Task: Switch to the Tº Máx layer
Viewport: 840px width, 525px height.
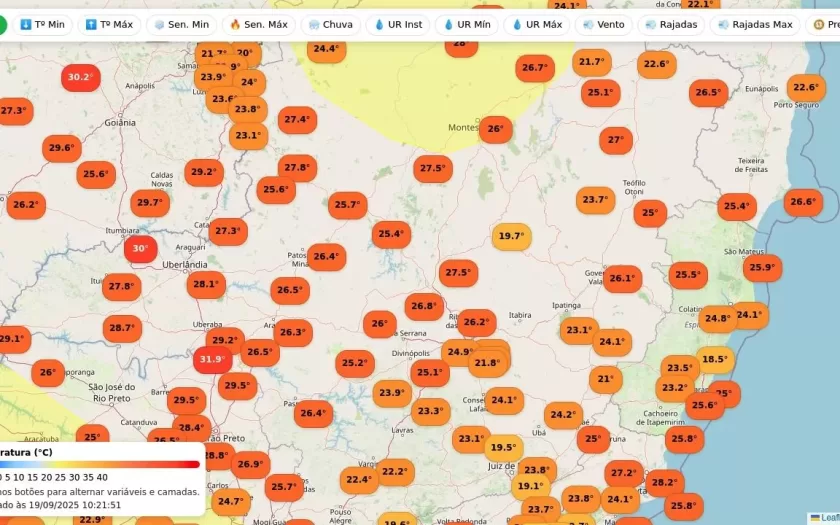Action: click(x=109, y=24)
